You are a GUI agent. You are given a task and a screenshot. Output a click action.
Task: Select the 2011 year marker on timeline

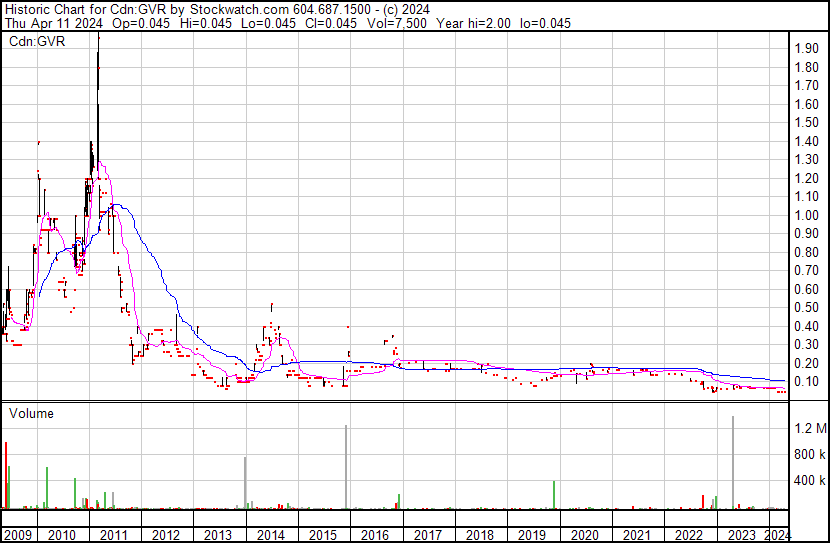[x=113, y=534]
